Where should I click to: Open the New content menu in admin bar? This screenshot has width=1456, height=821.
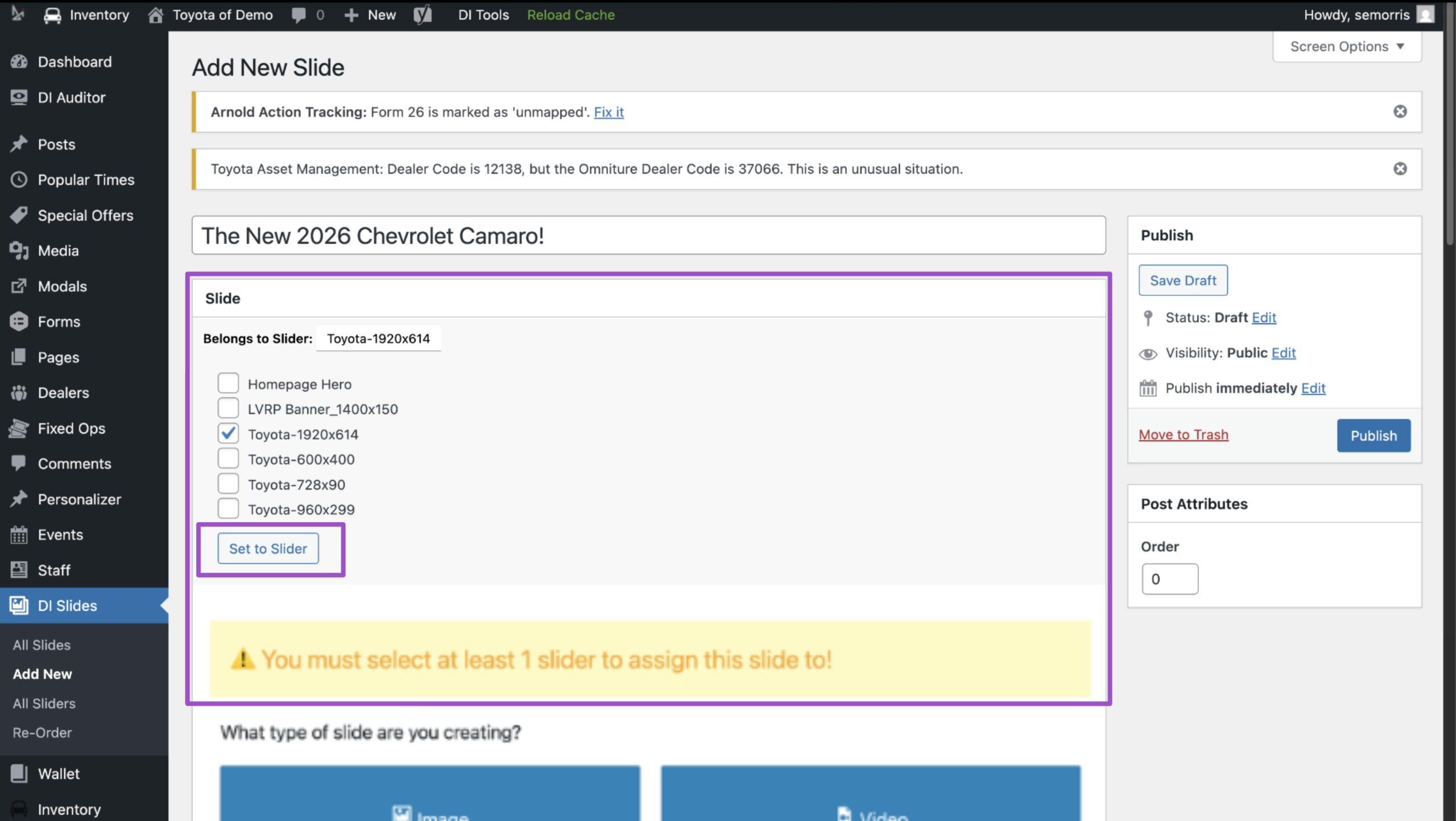point(370,15)
